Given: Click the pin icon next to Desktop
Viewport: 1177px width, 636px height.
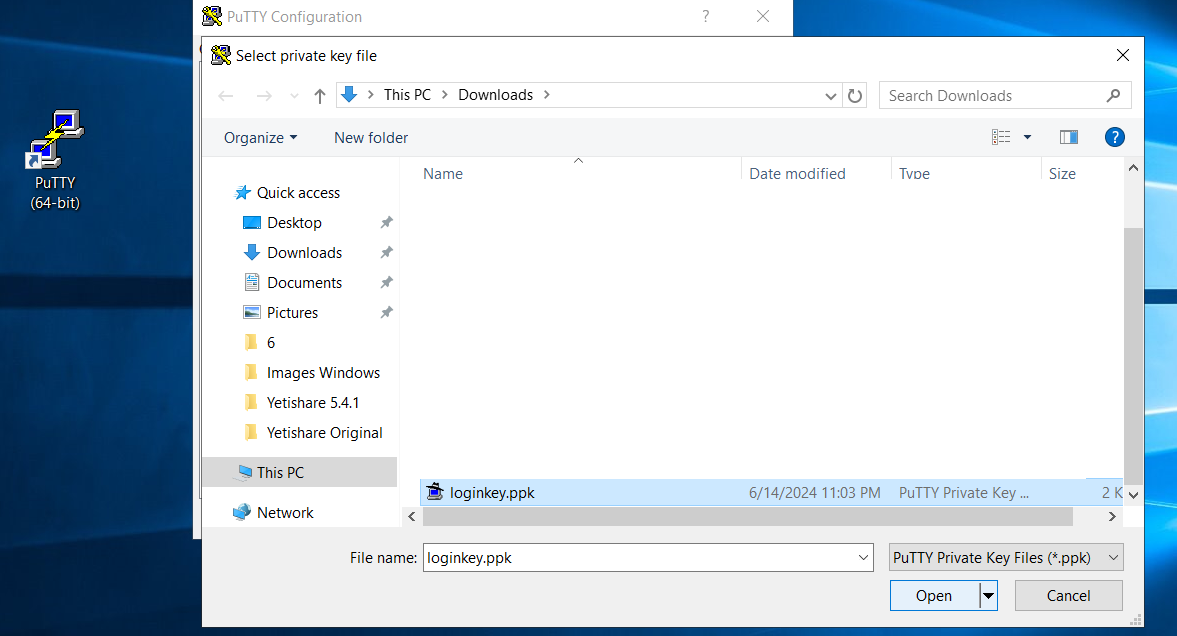Looking at the screenshot, I should click(x=386, y=222).
